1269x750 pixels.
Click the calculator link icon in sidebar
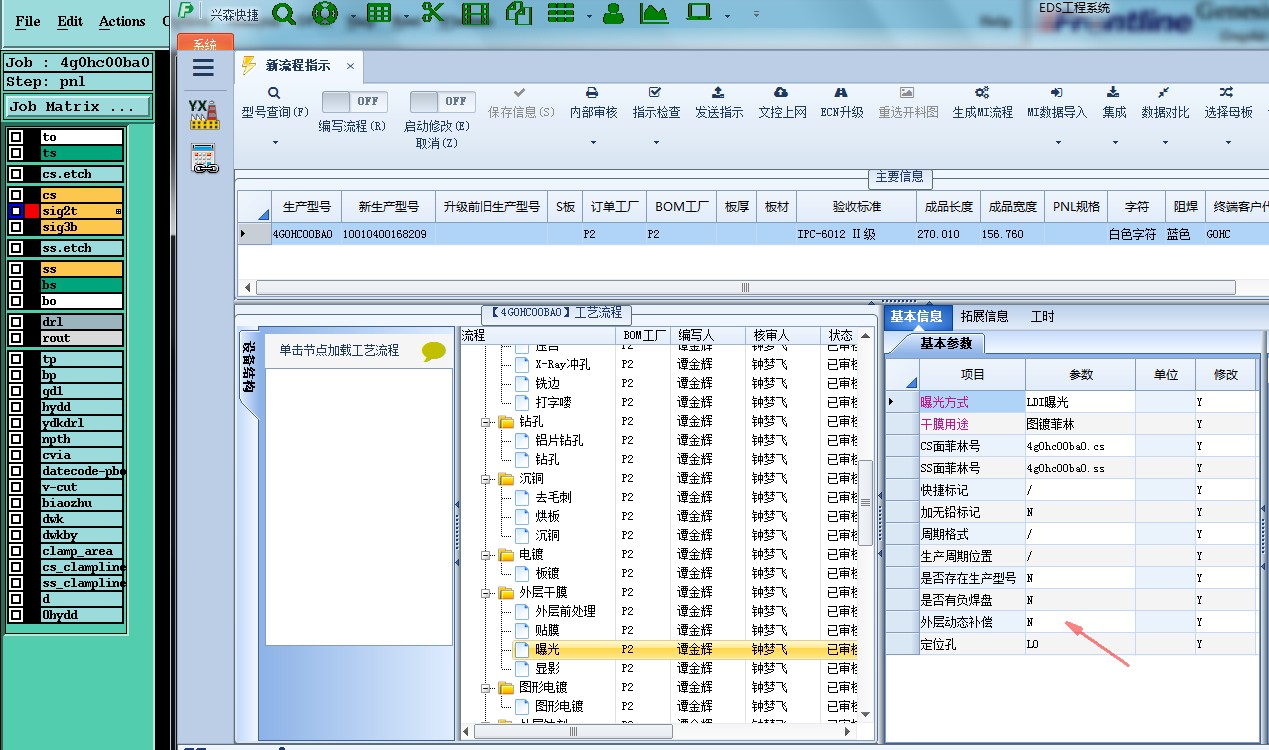(x=204, y=159)
